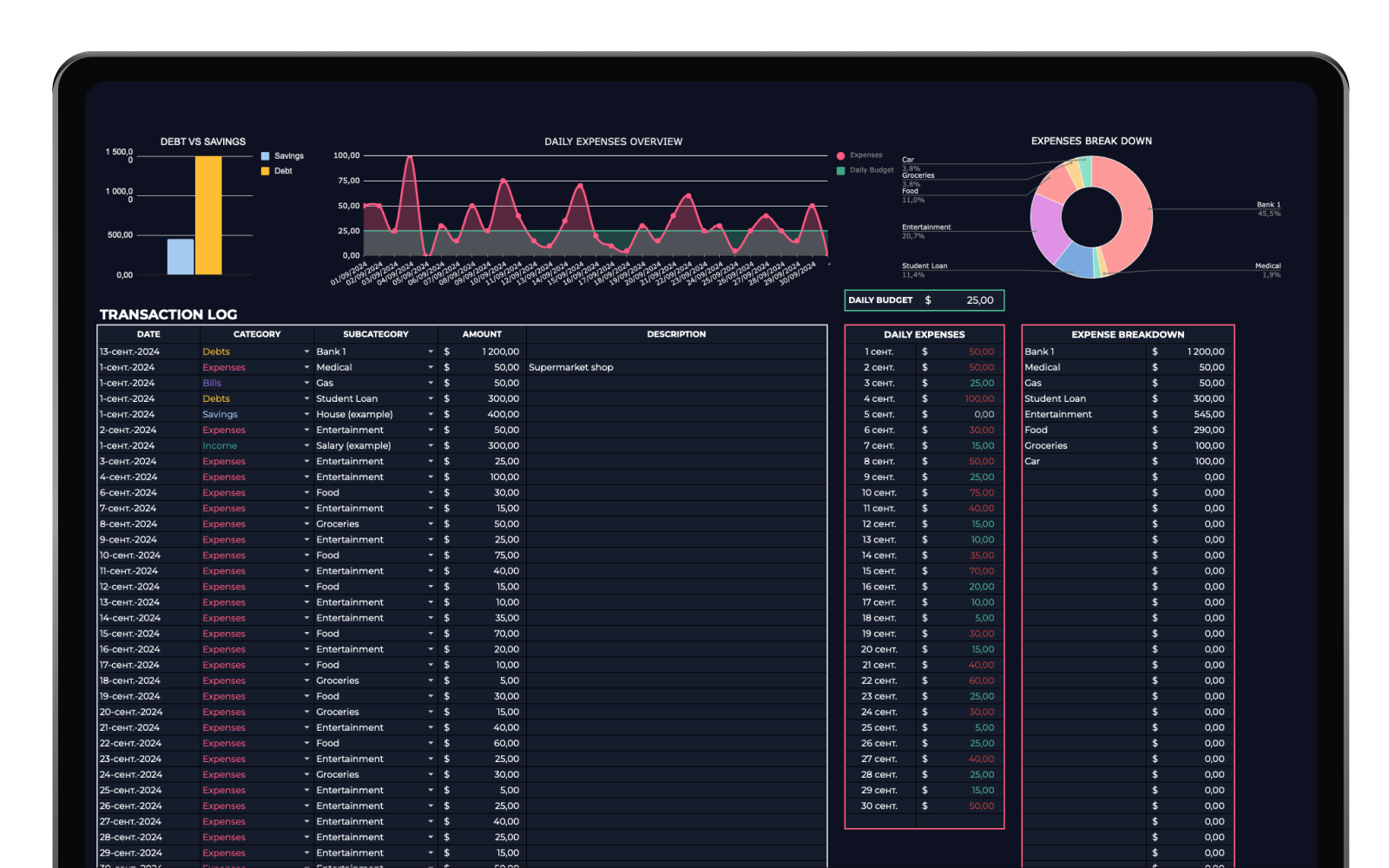Select the '22 сент.' 60,00 daily expense value
Image resolution: width=1389 pixels, height=868 pixels.
(982, 681)
